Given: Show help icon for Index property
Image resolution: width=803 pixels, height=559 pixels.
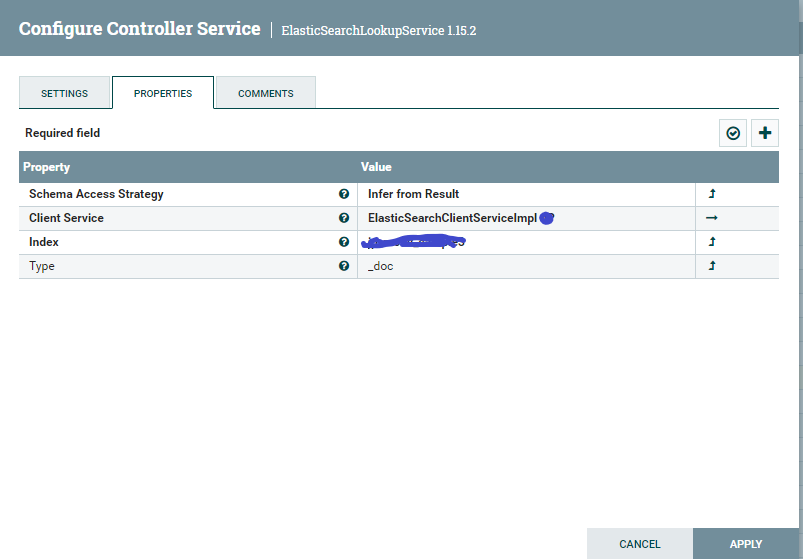Looking at the screenshot, I should [344, 242].
